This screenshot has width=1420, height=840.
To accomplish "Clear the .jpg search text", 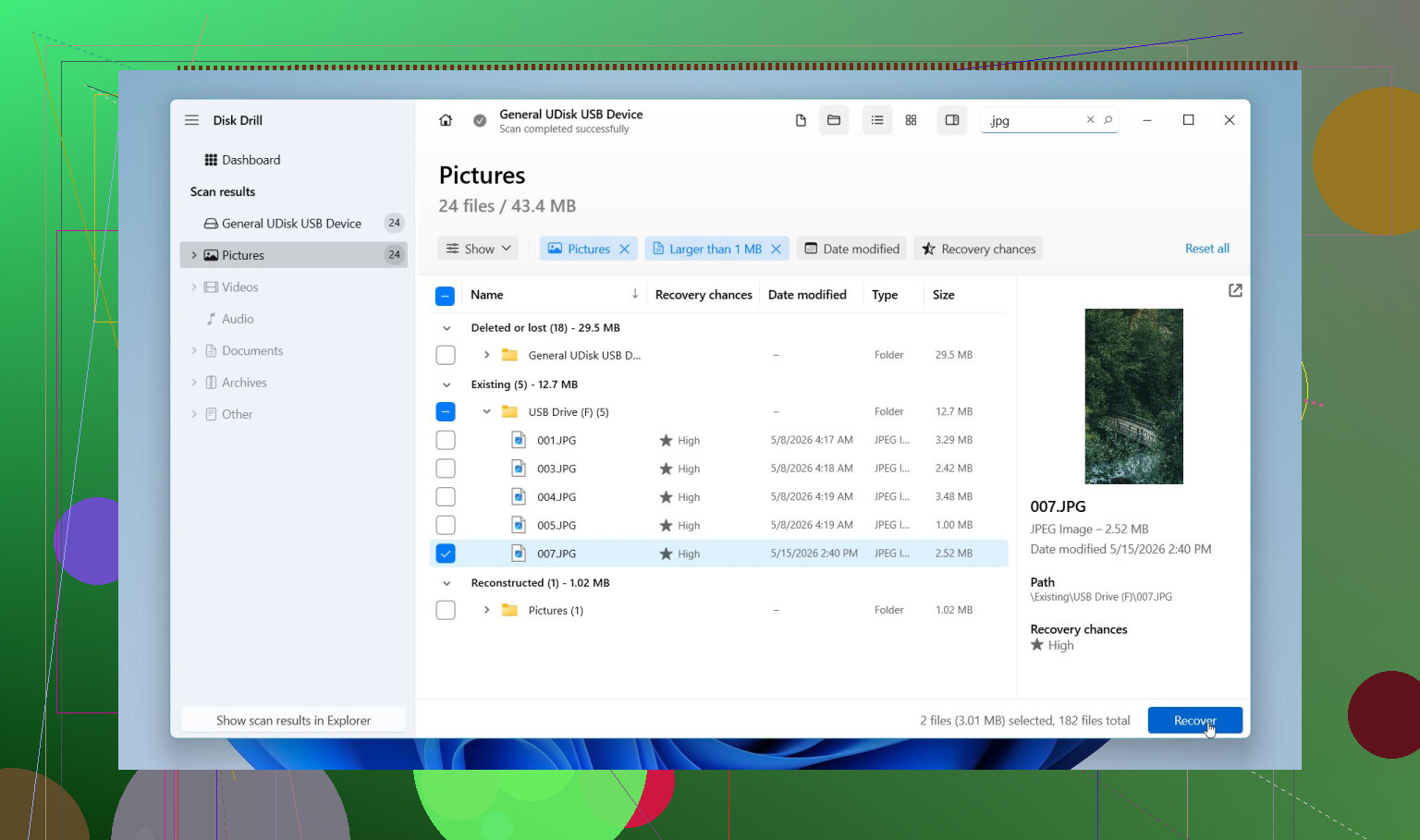I will coord(1090,119).
